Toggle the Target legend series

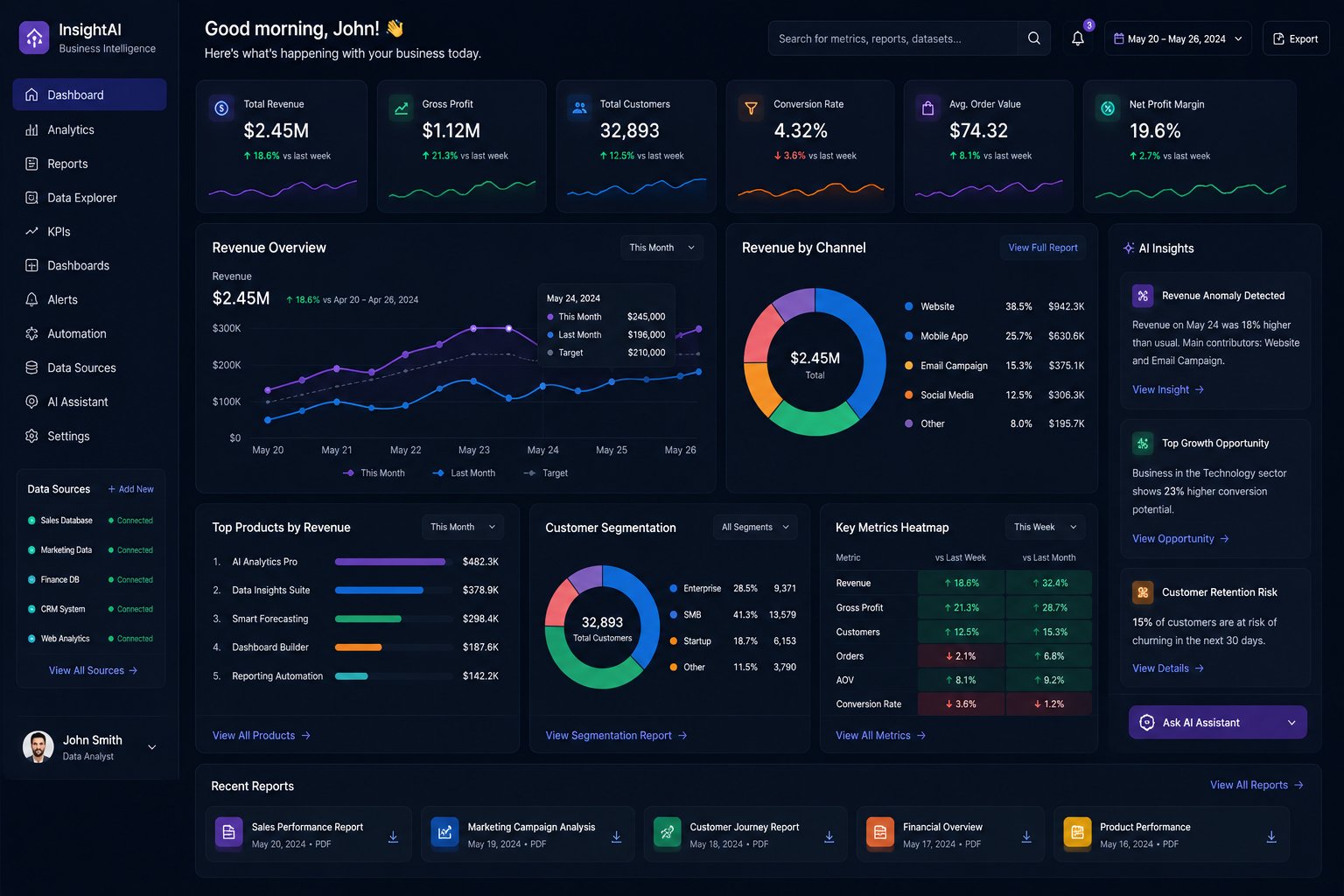pyautogui.click(x=545, y=473)
